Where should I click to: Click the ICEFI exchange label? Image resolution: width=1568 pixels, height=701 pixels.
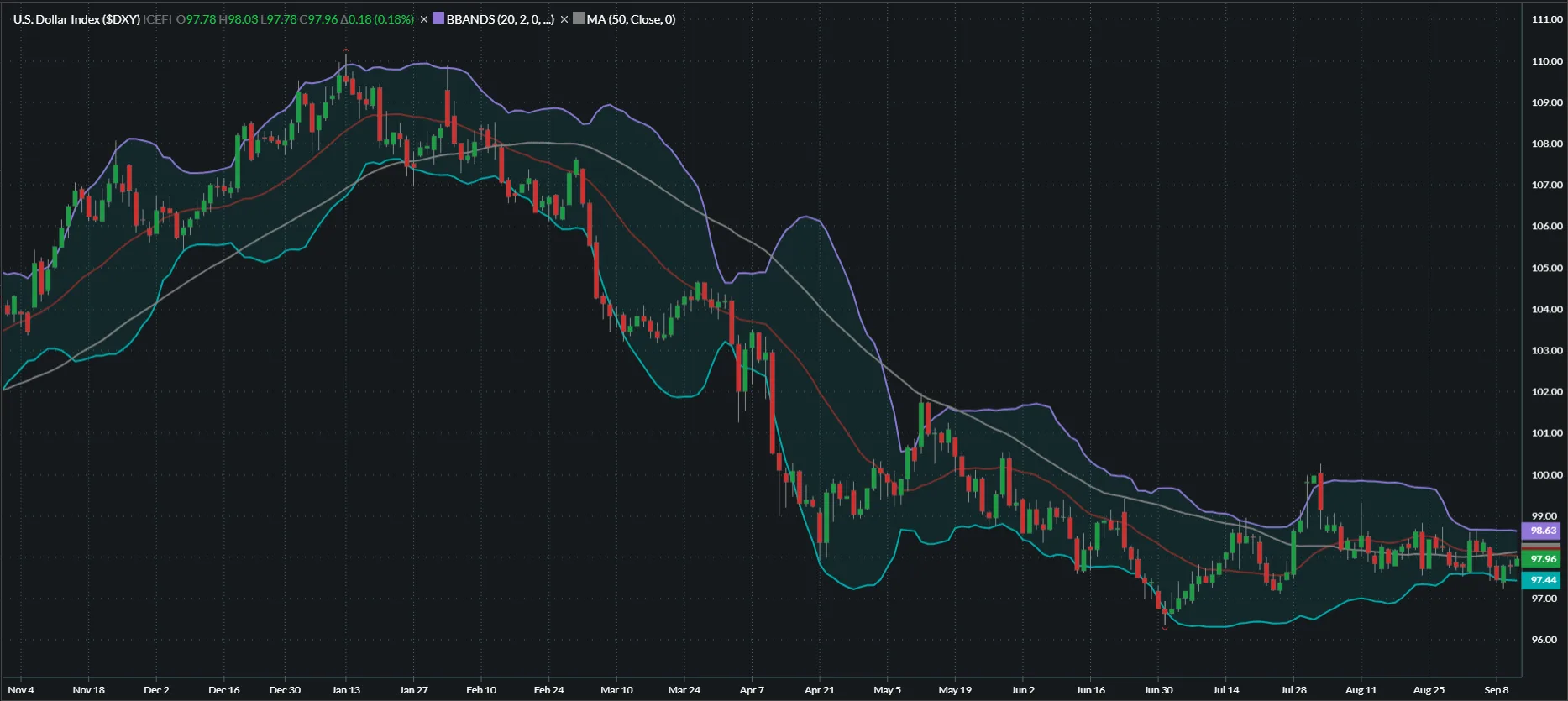[157, 19]
